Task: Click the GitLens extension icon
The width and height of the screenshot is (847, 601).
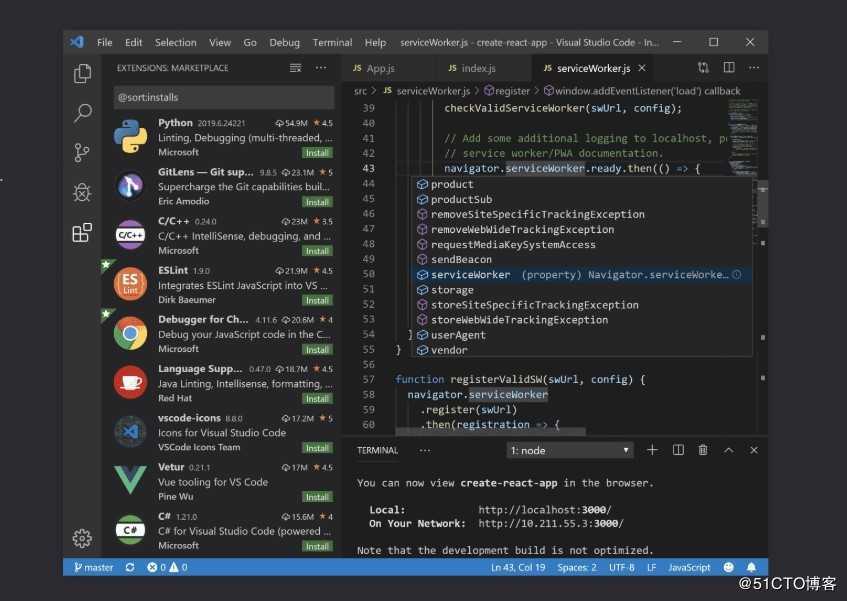Action: click(130, 186)
